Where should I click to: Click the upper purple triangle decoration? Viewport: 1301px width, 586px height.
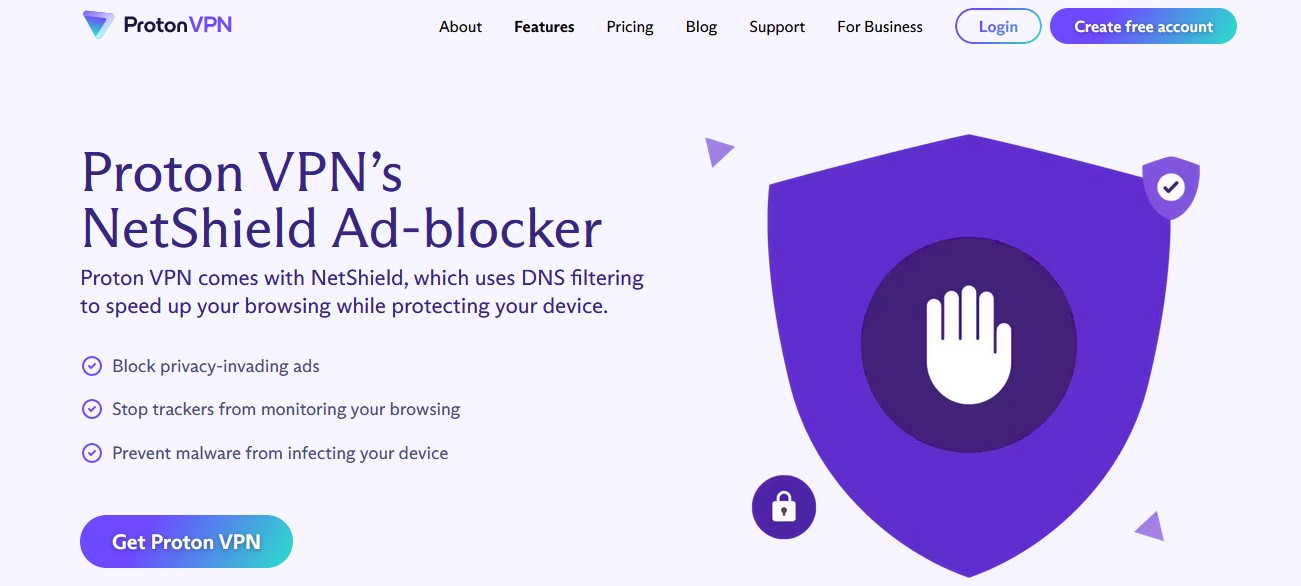tap(718, 150)
